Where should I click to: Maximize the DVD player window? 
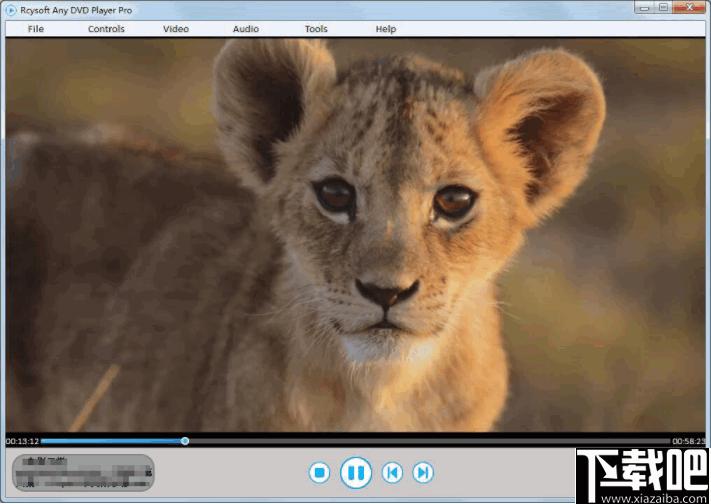(x=664, y=8)
